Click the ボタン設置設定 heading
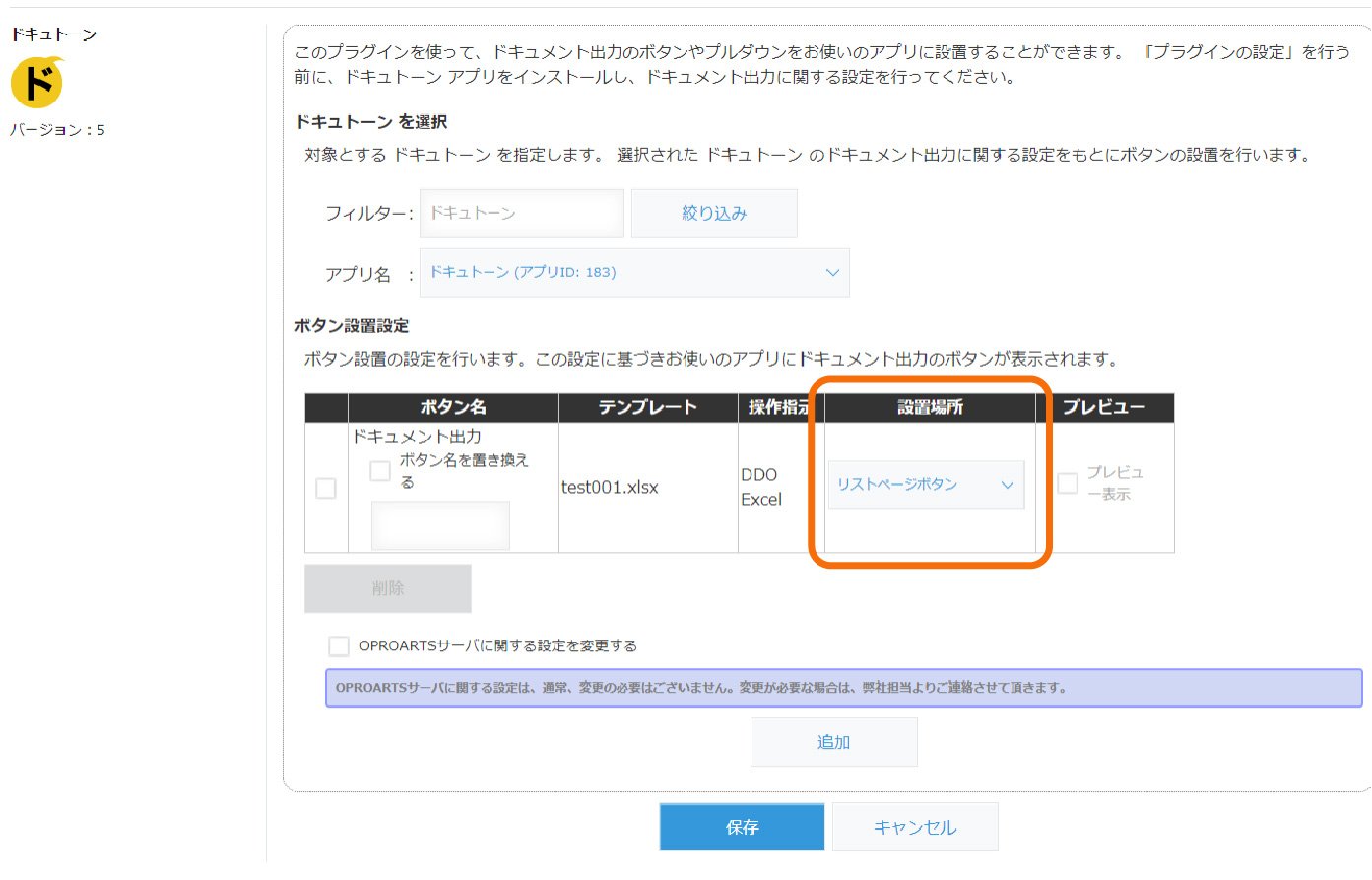Screen dimensions: 1372x880 [352, 326]
